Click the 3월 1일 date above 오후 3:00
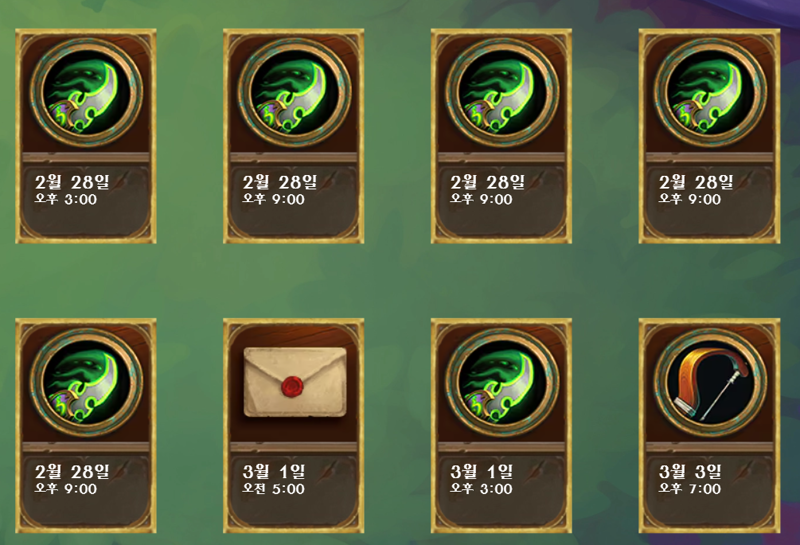 482,472
